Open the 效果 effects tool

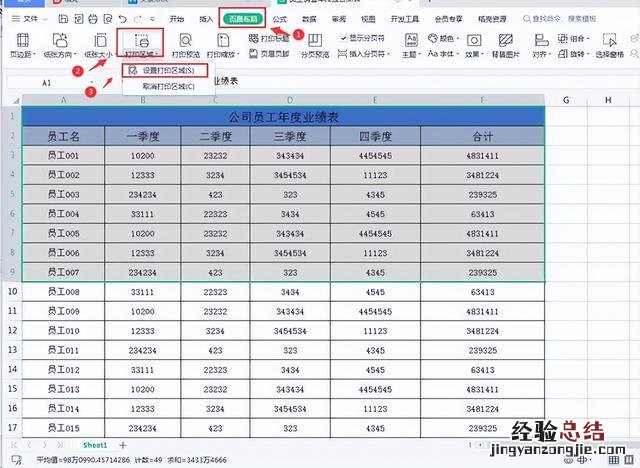pyautogui.click(x=474, y=45)
